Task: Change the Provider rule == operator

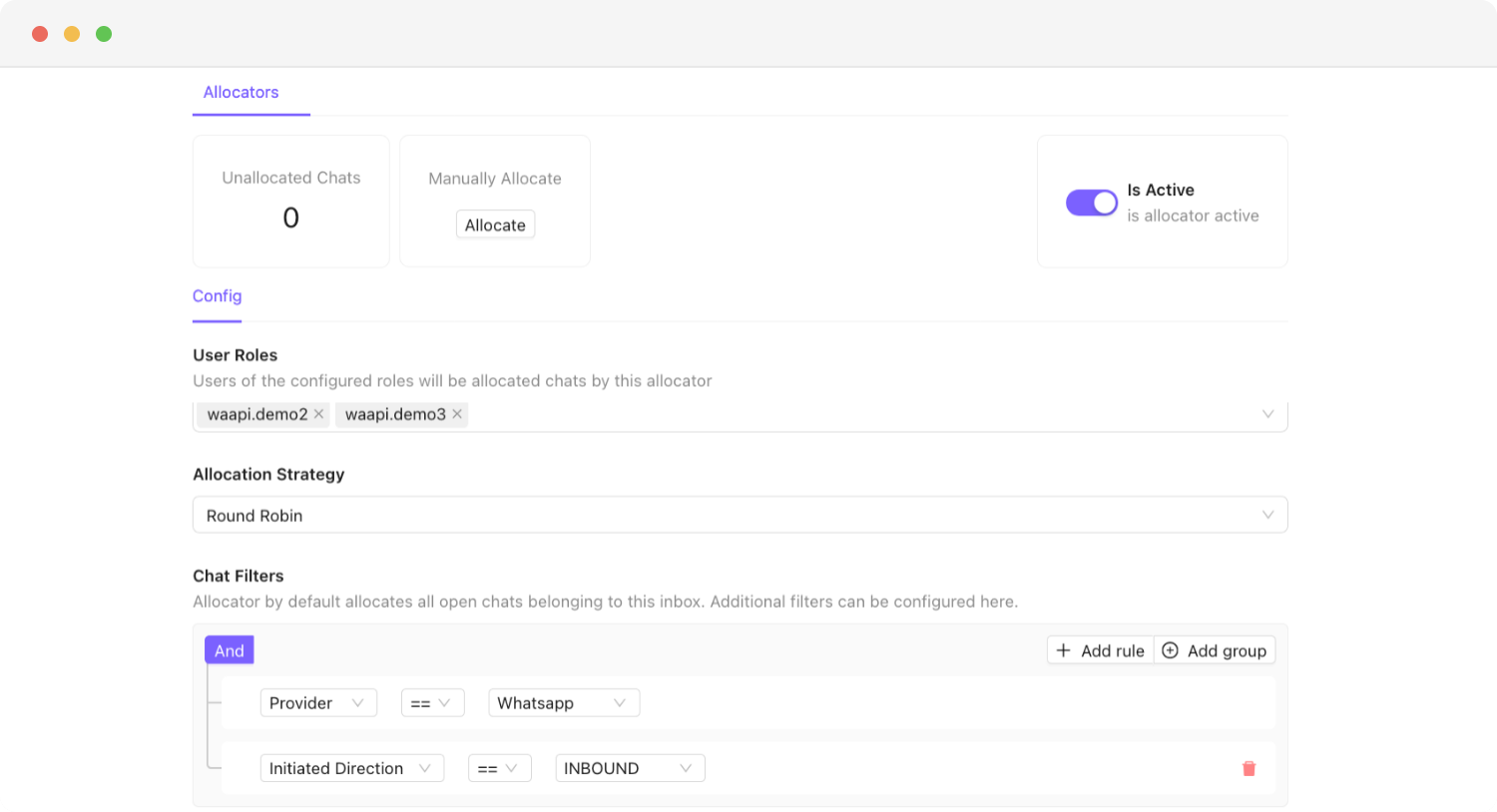Action: (x=432, y=703)
